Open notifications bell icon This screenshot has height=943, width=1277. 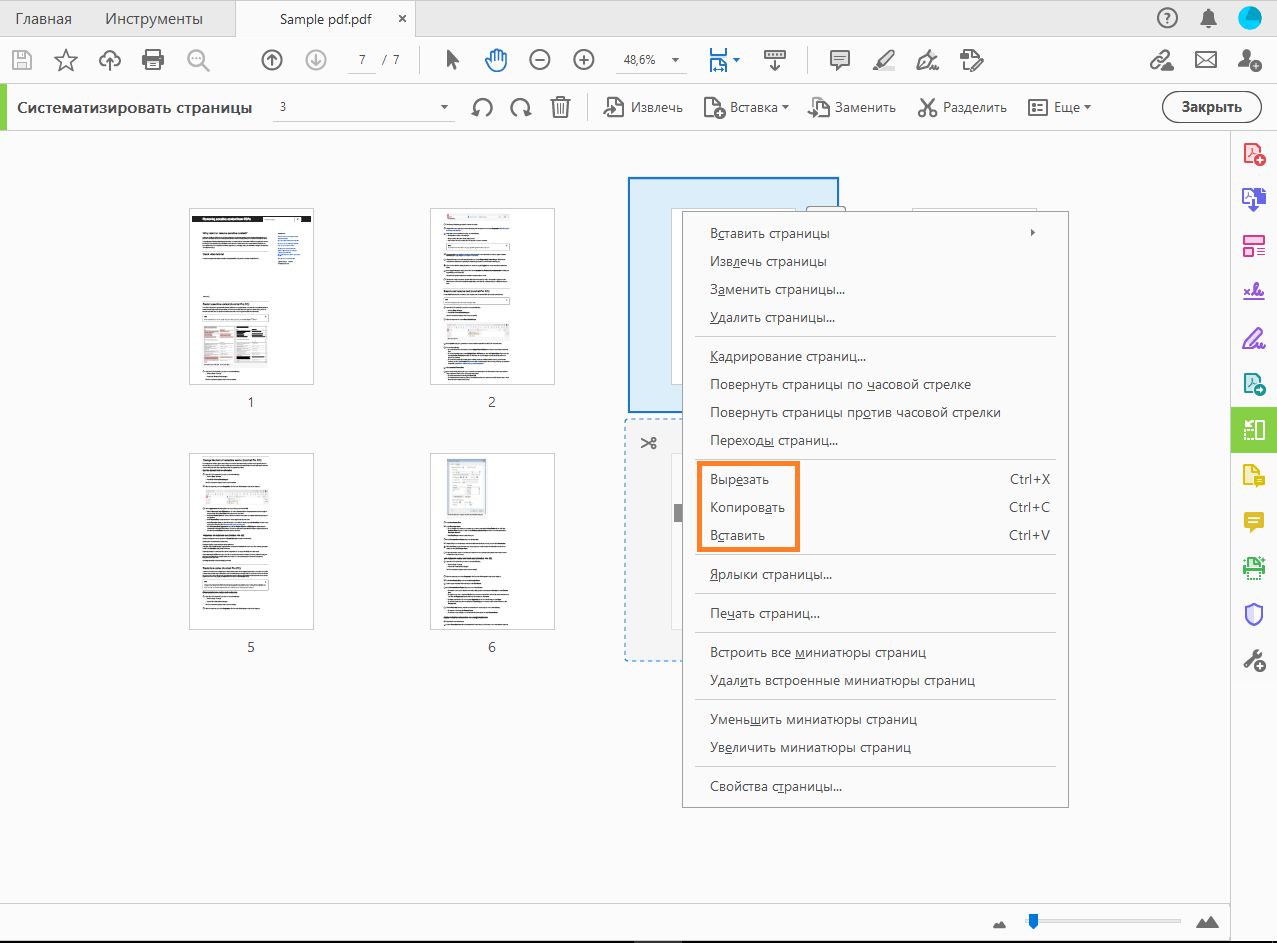(1209, 18)
